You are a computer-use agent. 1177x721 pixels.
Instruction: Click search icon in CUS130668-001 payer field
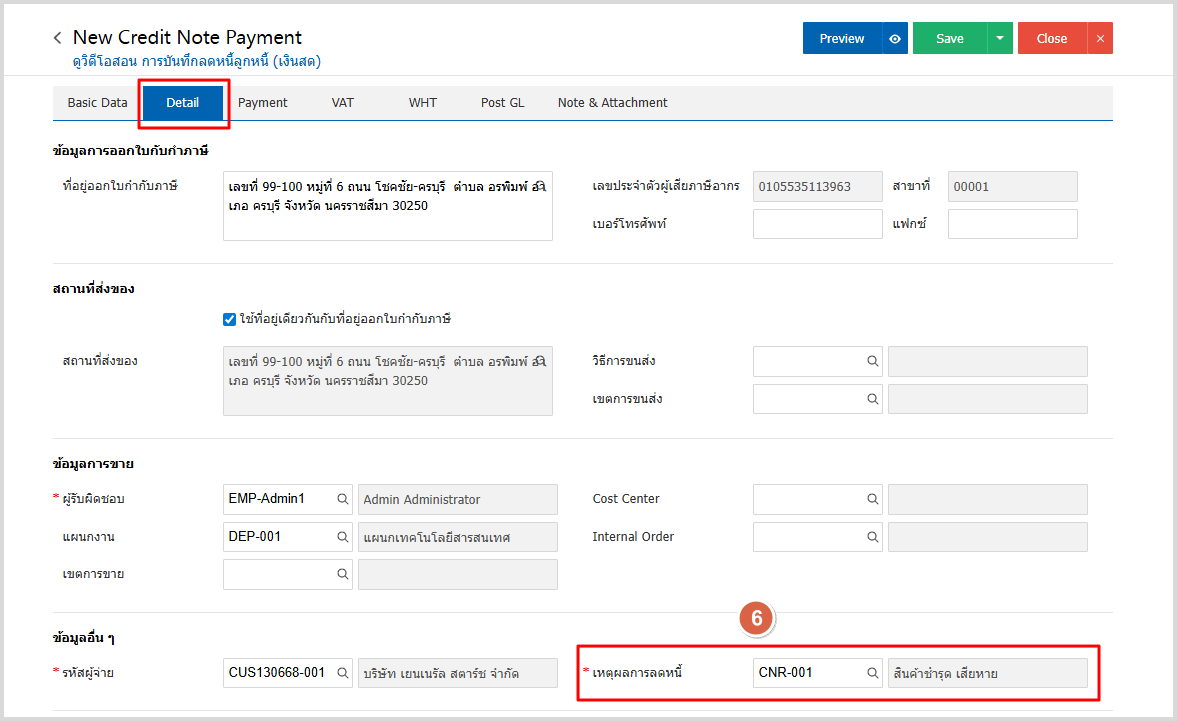point(342,673)
